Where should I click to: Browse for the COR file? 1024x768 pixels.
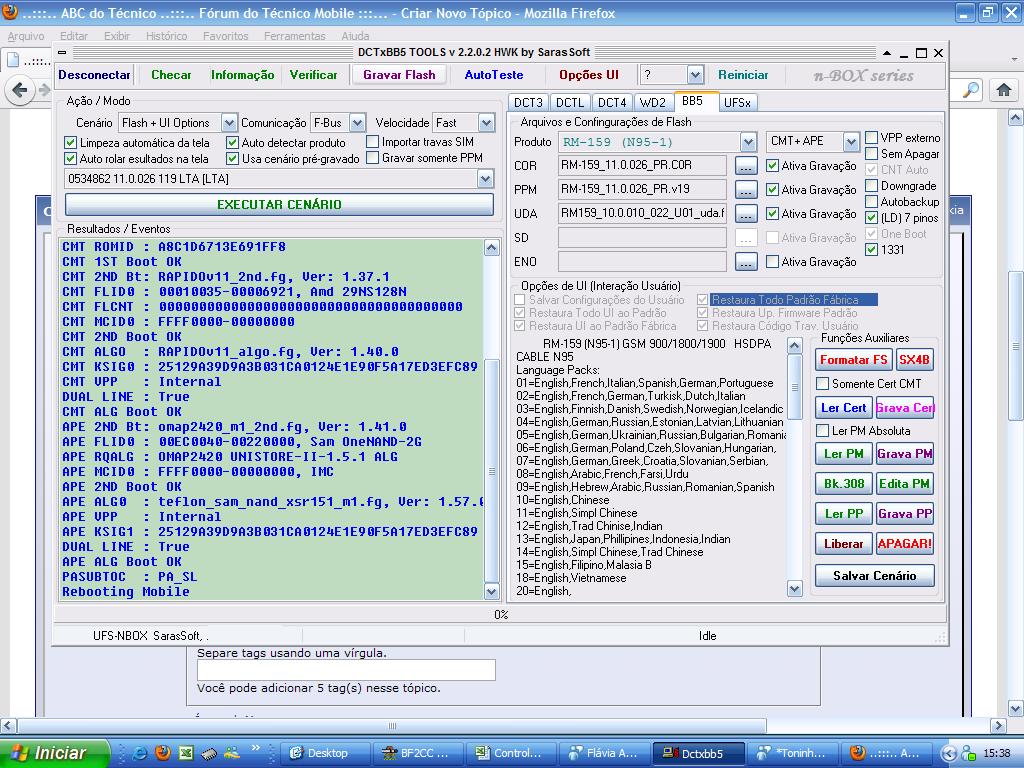(x=746, y=166)
